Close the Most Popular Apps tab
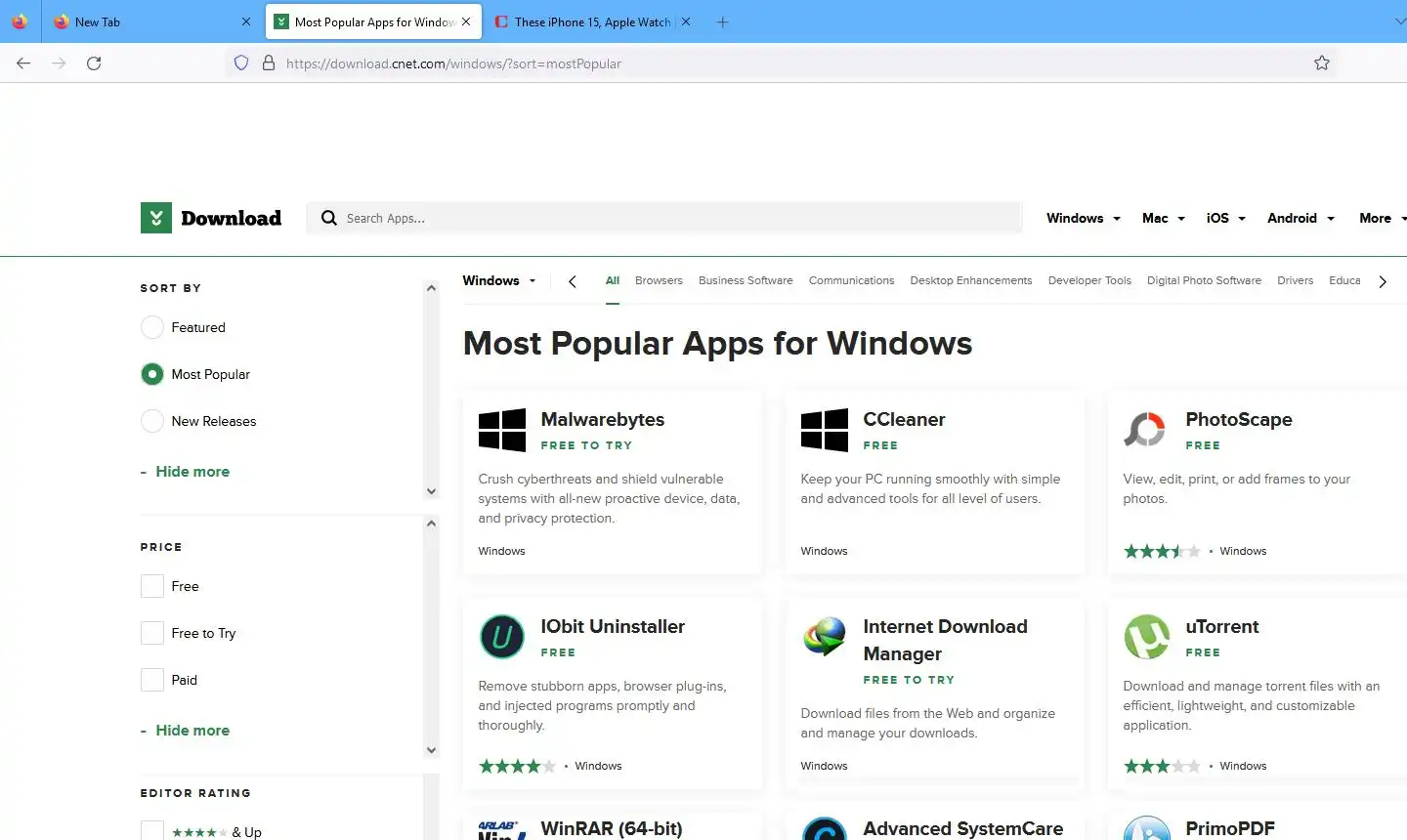Image resolution: width=1407 pixels, height=840 pixels. click(x=466, y=21)
